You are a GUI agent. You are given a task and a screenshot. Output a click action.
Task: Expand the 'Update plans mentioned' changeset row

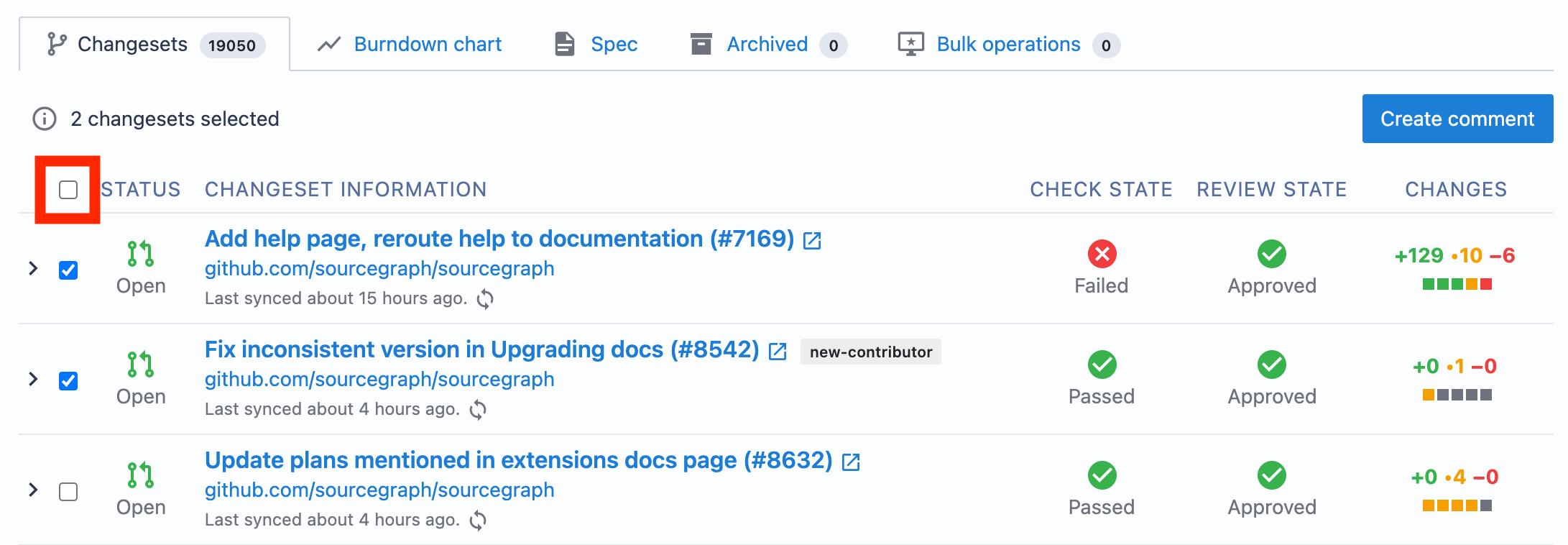(33, 490)
